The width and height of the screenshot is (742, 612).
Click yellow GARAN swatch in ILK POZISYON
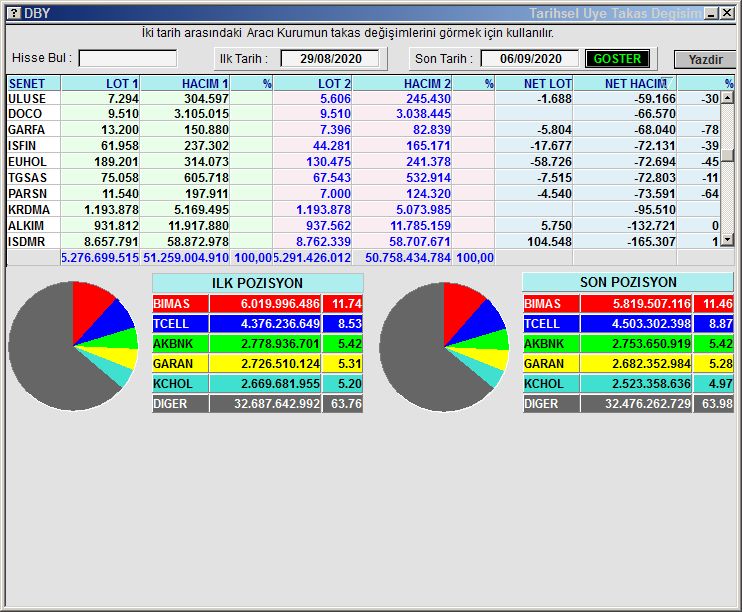coord(181,364)
